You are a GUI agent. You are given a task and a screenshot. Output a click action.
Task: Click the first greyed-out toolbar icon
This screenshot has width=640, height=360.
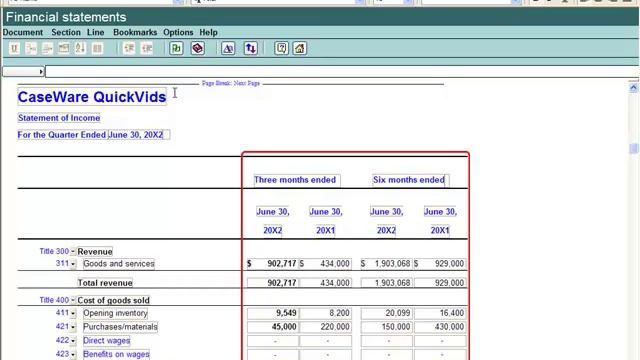[14, 49]
